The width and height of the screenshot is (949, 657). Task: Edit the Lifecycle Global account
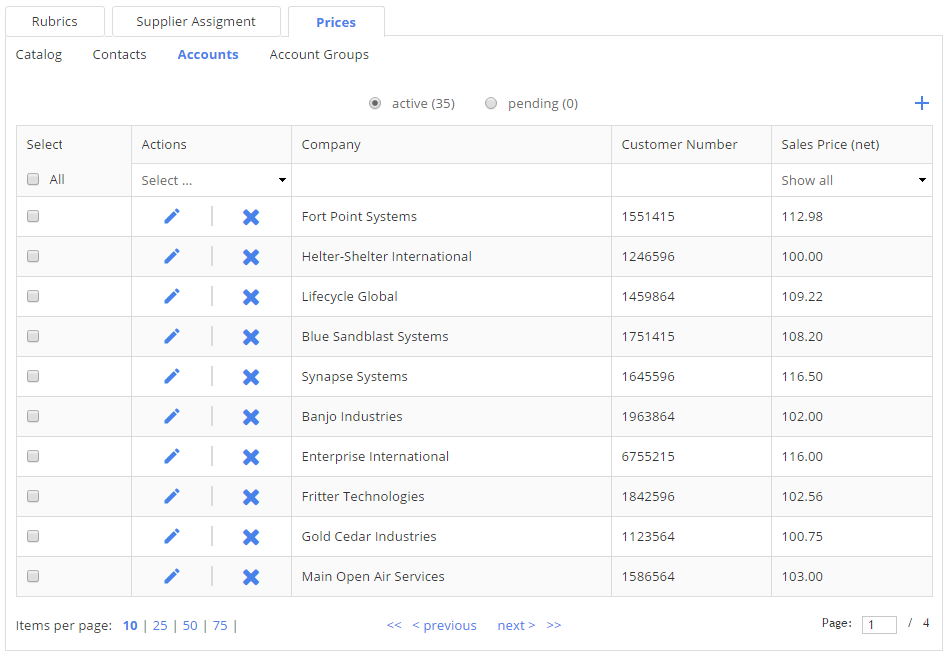172,297
